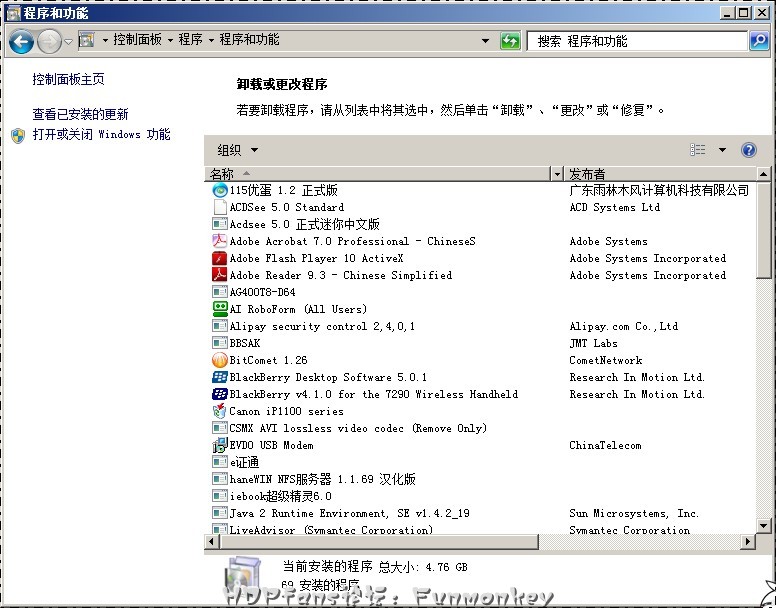776x608 pixels.
Task: Click publisher Sun Microsystems, Inc.
Action: coord(634,513)
